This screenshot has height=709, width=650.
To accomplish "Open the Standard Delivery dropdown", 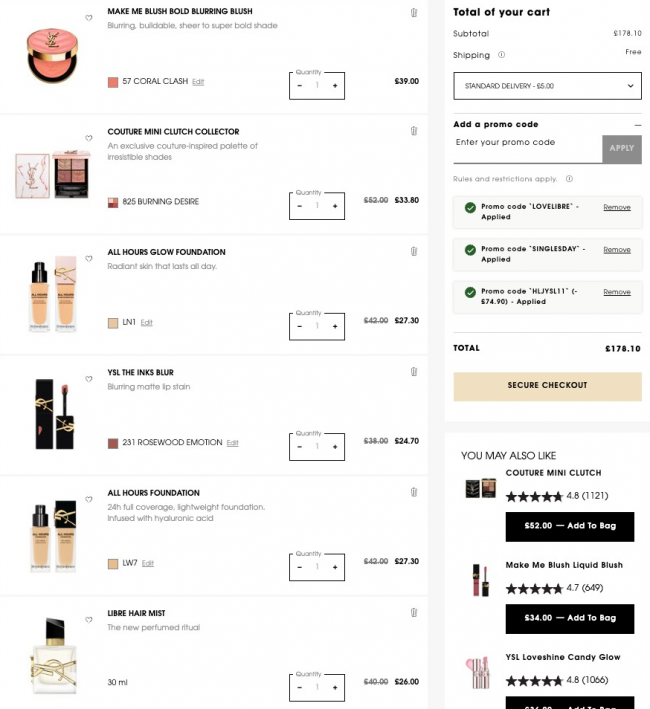I will tap(547, 86).
